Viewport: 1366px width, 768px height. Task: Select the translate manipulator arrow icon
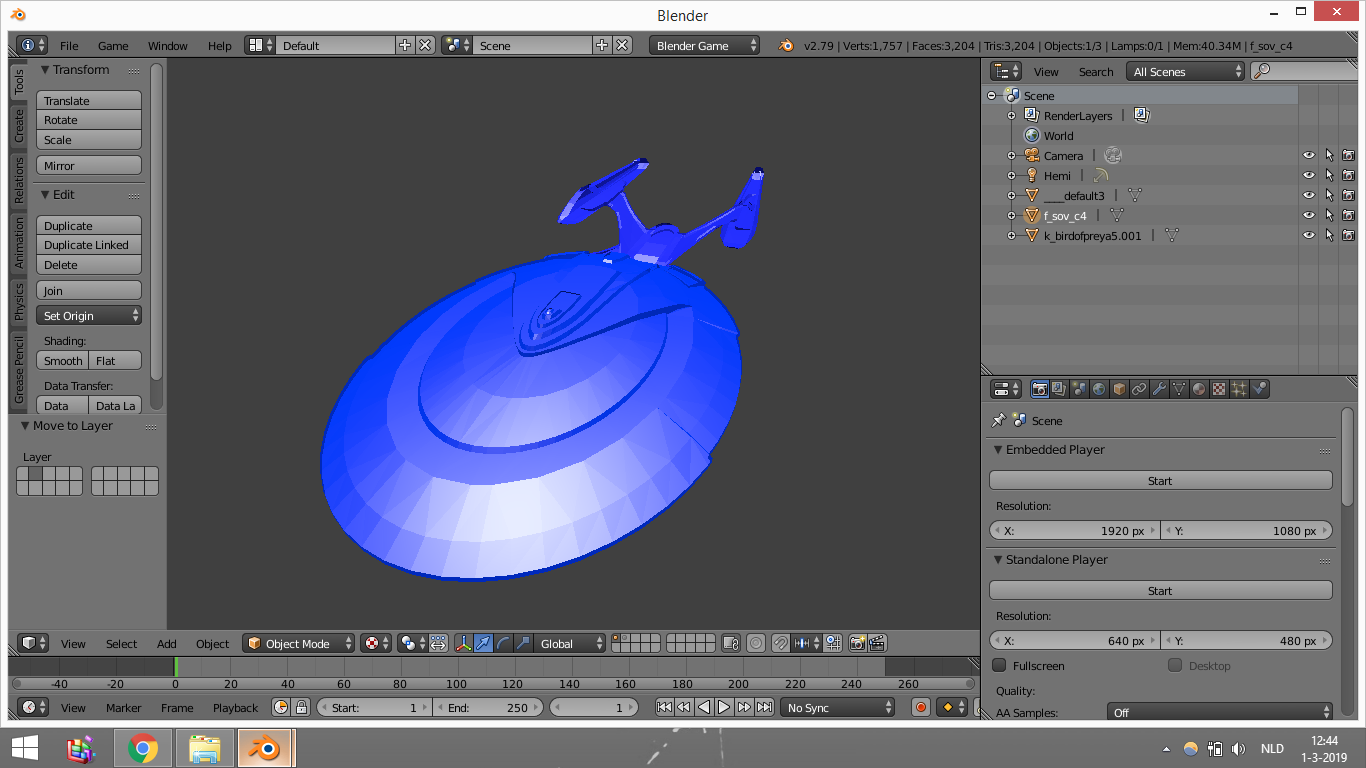click(484, 643)
